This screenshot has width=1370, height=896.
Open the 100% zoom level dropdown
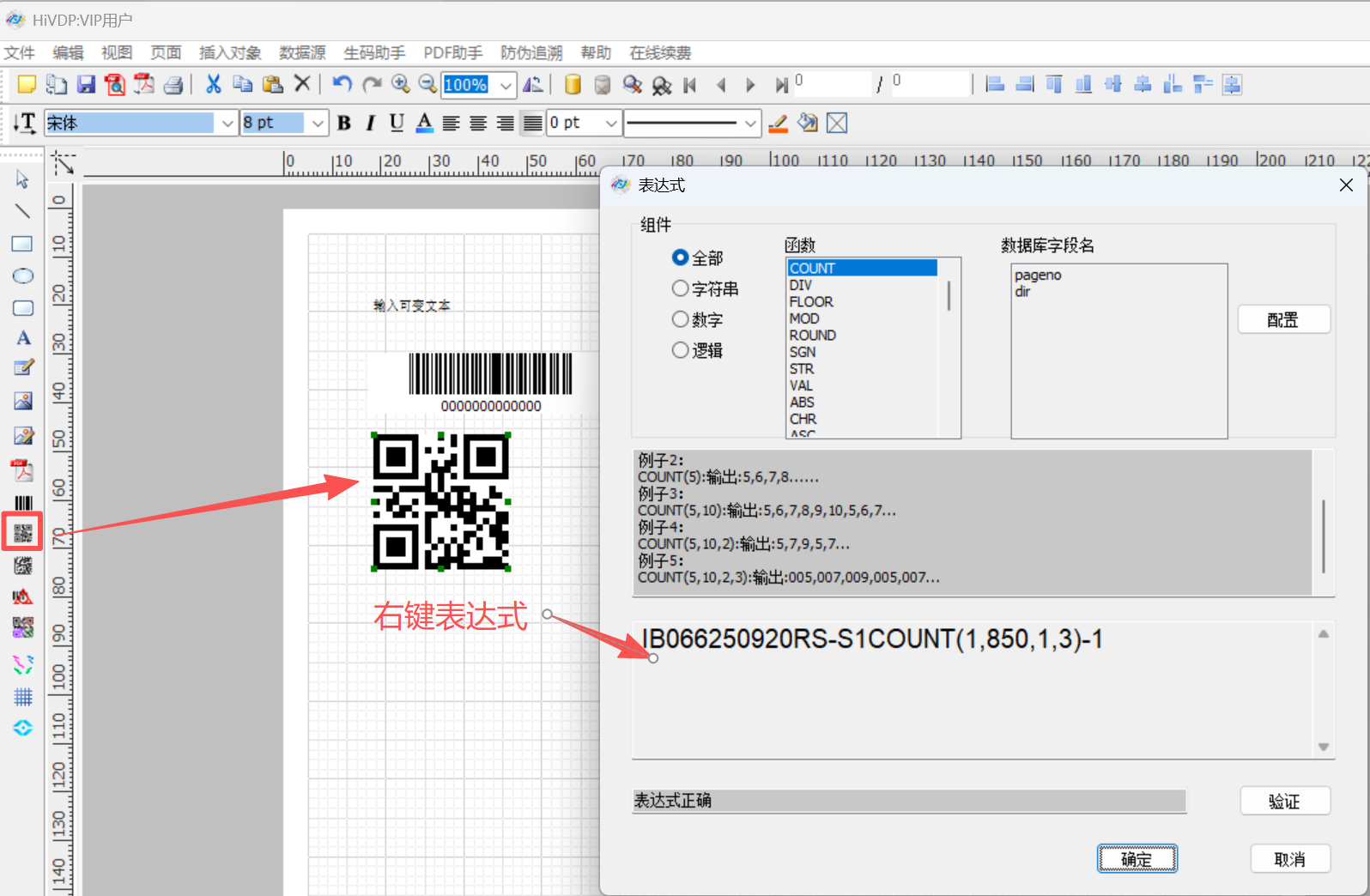pyautogui.click(x=506, y=85)
